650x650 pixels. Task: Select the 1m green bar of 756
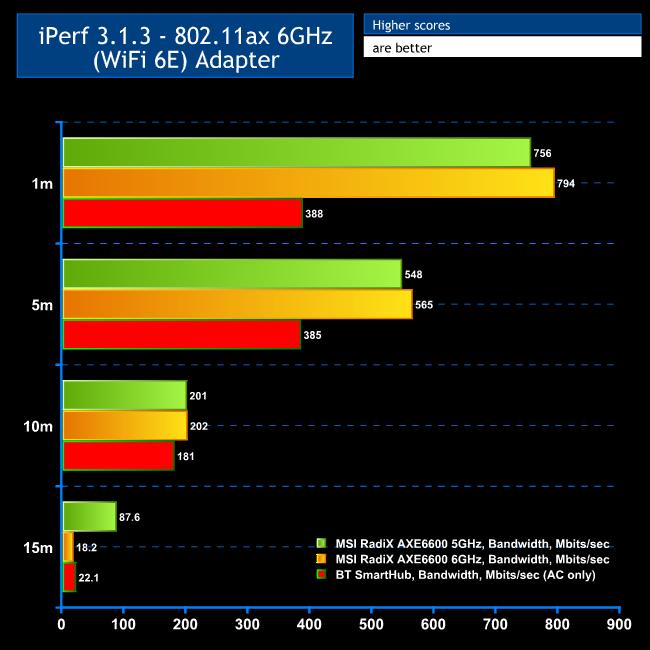tap(297, 153)
